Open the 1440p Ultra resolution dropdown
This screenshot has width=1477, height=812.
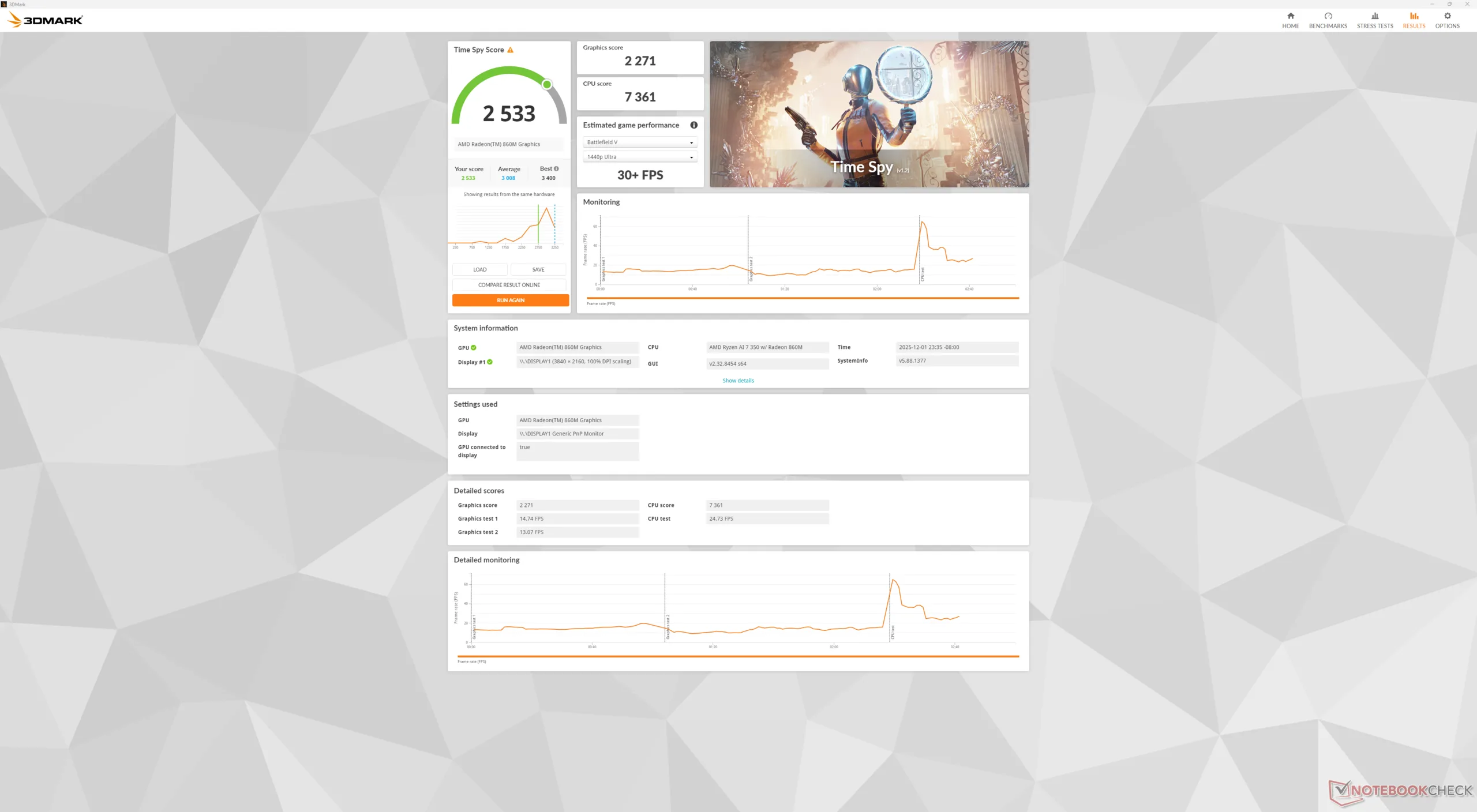pos(639,157)
